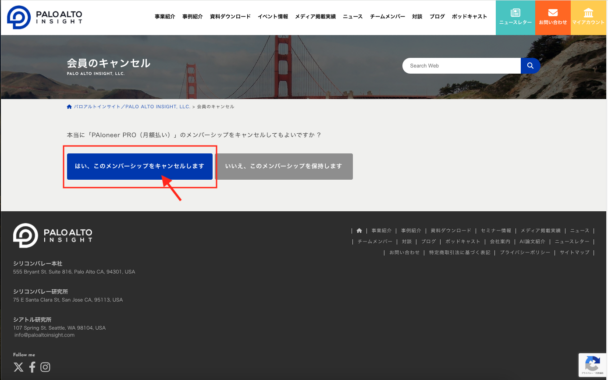Click the info@paloaltoinsight.com email address

pyautogui.click(x=45, y=335)
